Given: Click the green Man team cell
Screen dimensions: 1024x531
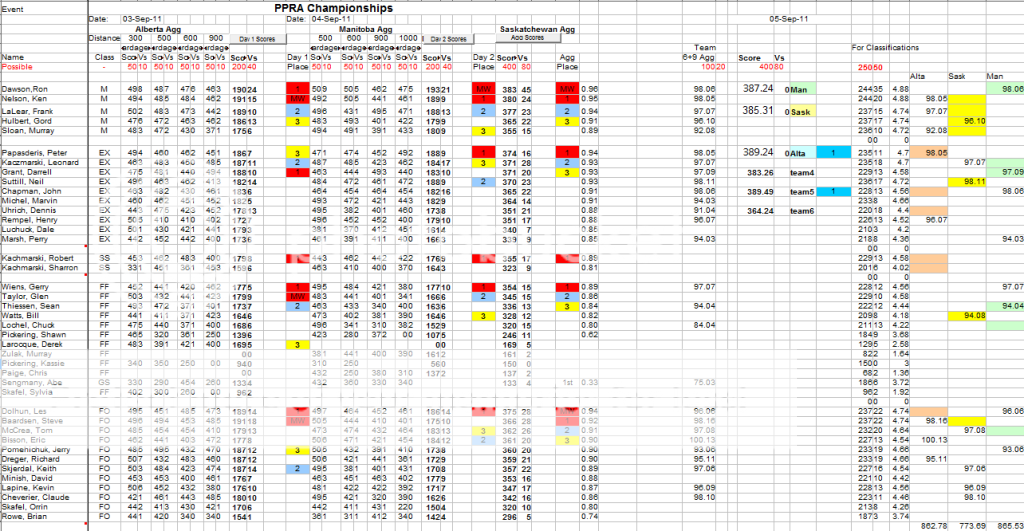Looking at the screenshot, I should tap(811, 89).
